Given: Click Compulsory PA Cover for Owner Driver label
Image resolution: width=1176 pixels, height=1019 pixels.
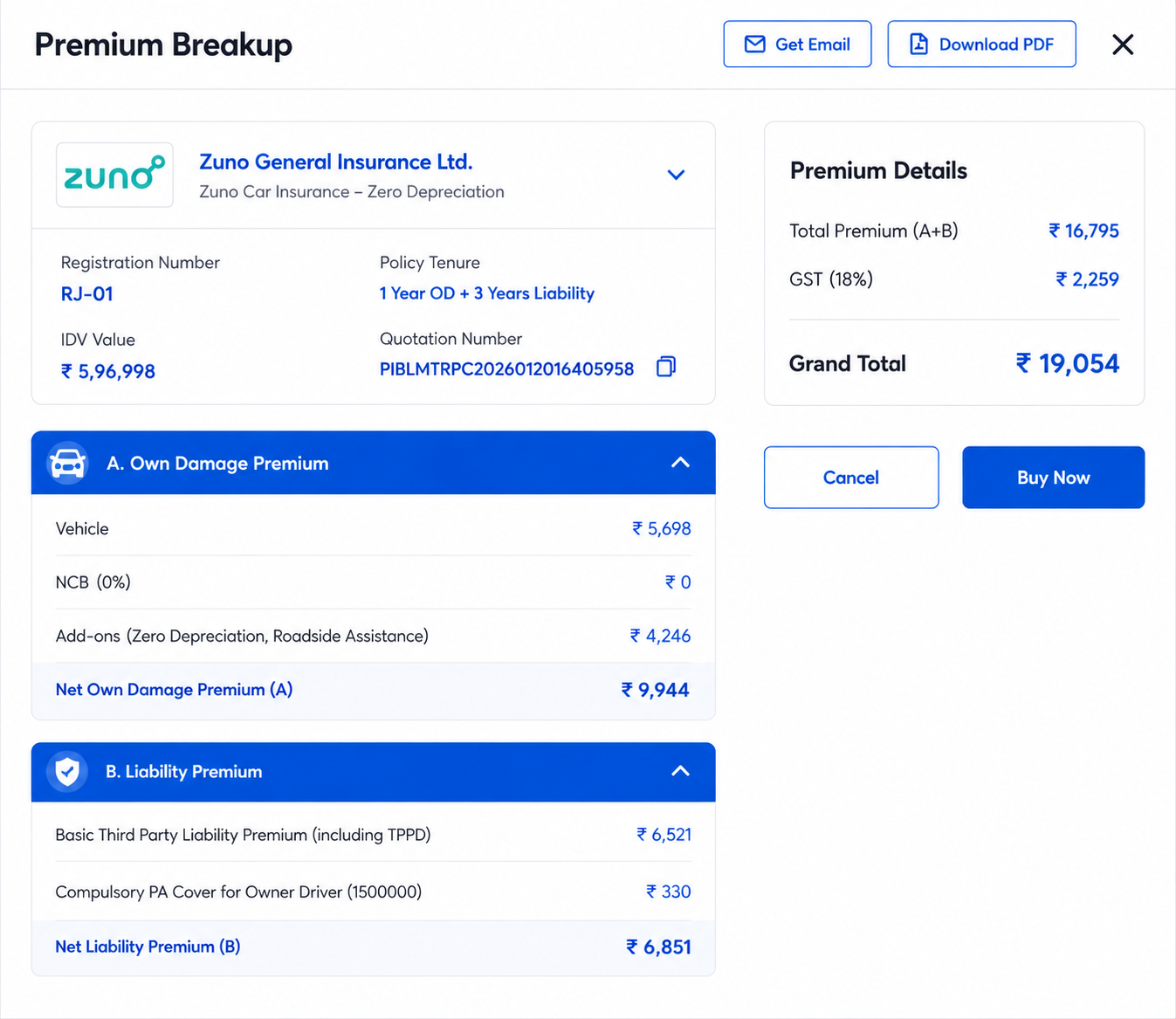Looking at the screenshot, I should pos(238,892).
